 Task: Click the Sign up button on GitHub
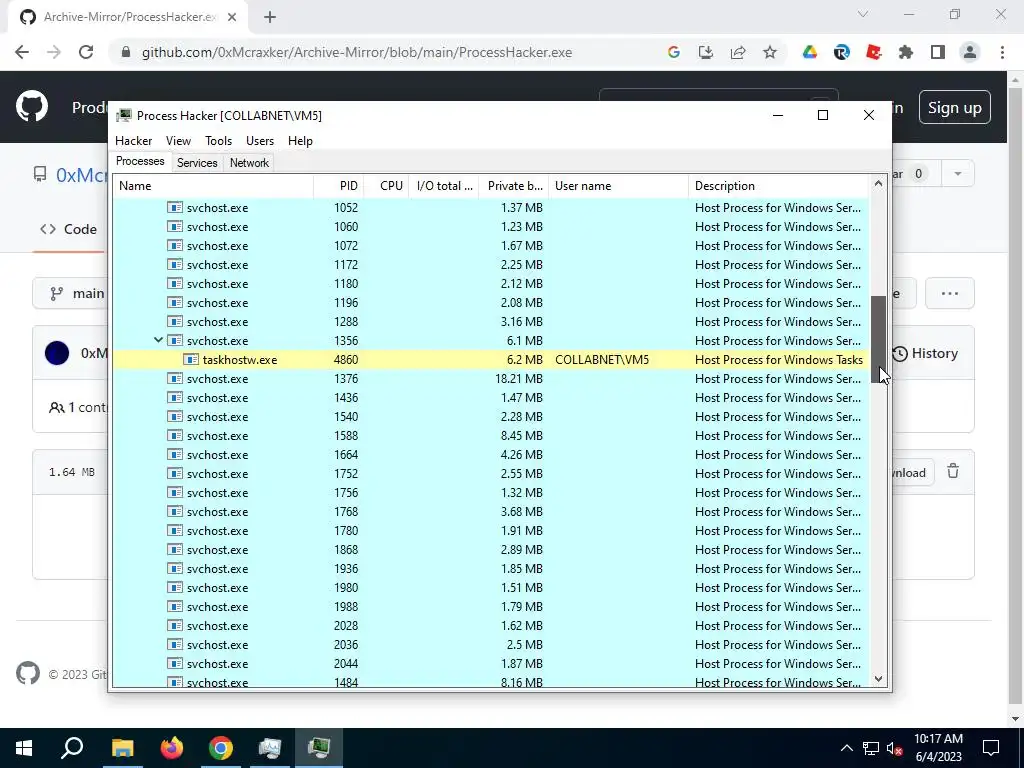click(x=955, y=108)
